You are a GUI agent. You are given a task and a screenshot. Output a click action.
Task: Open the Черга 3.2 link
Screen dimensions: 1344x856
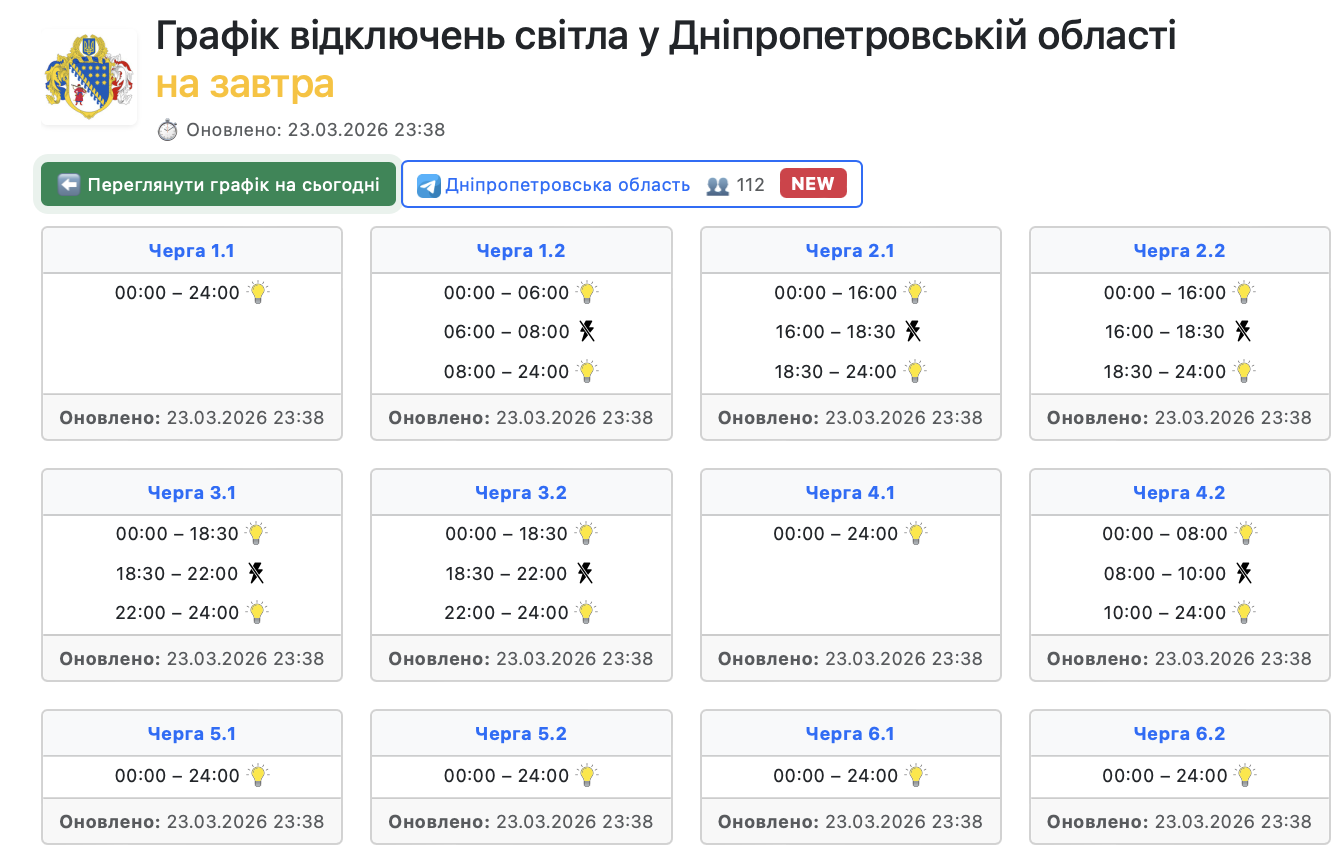coord(521,493)
